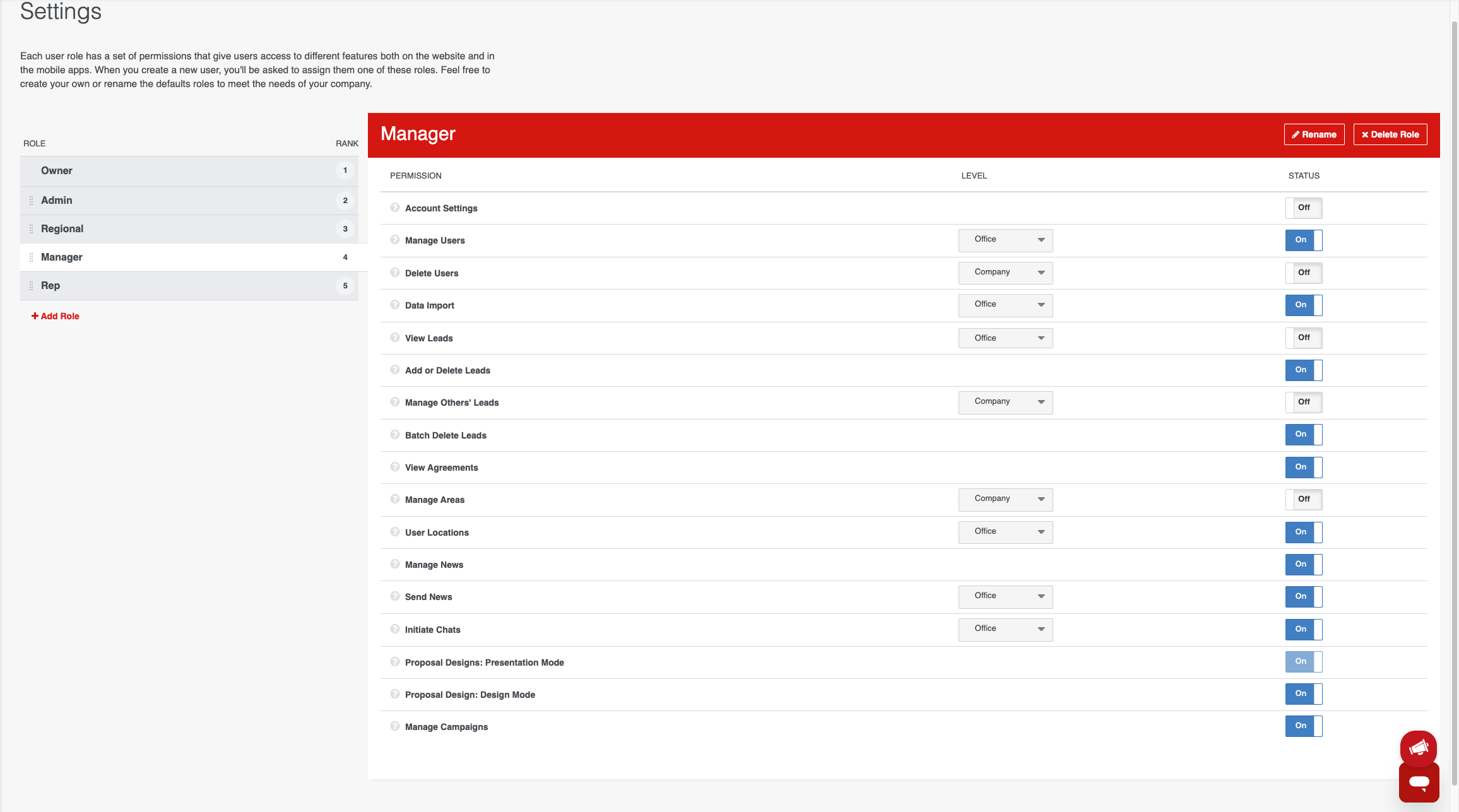
Task: Turn off Initiate Chats toggle
Action: coord(1304,629)
